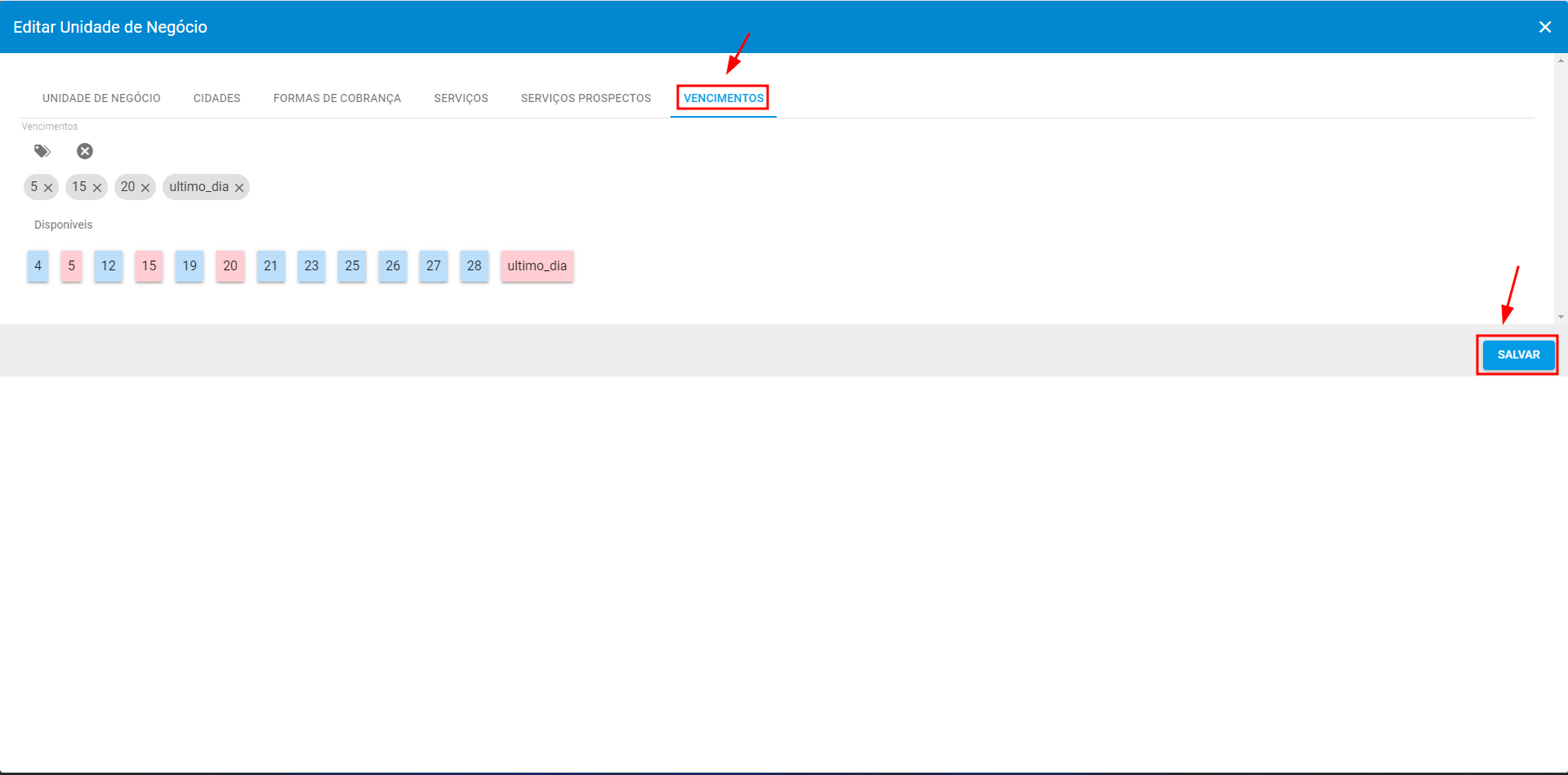The image size is (1568, 775).
Task: Pick available due day 27
Action: click(434, 266)
